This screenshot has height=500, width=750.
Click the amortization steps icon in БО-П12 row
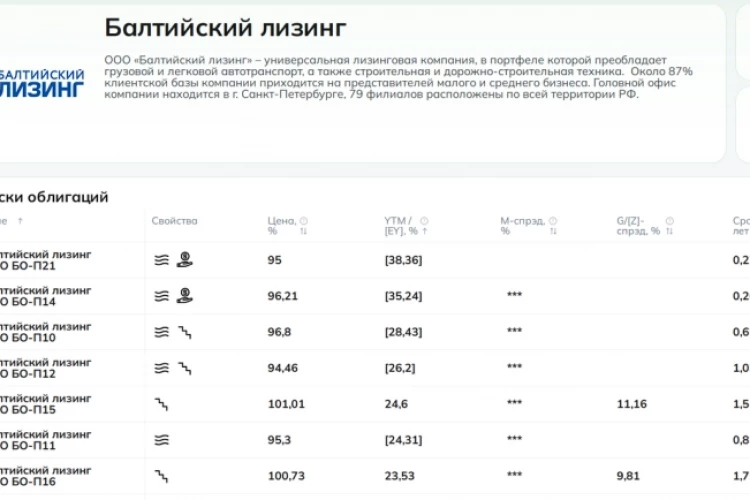(x=185, y=368)
